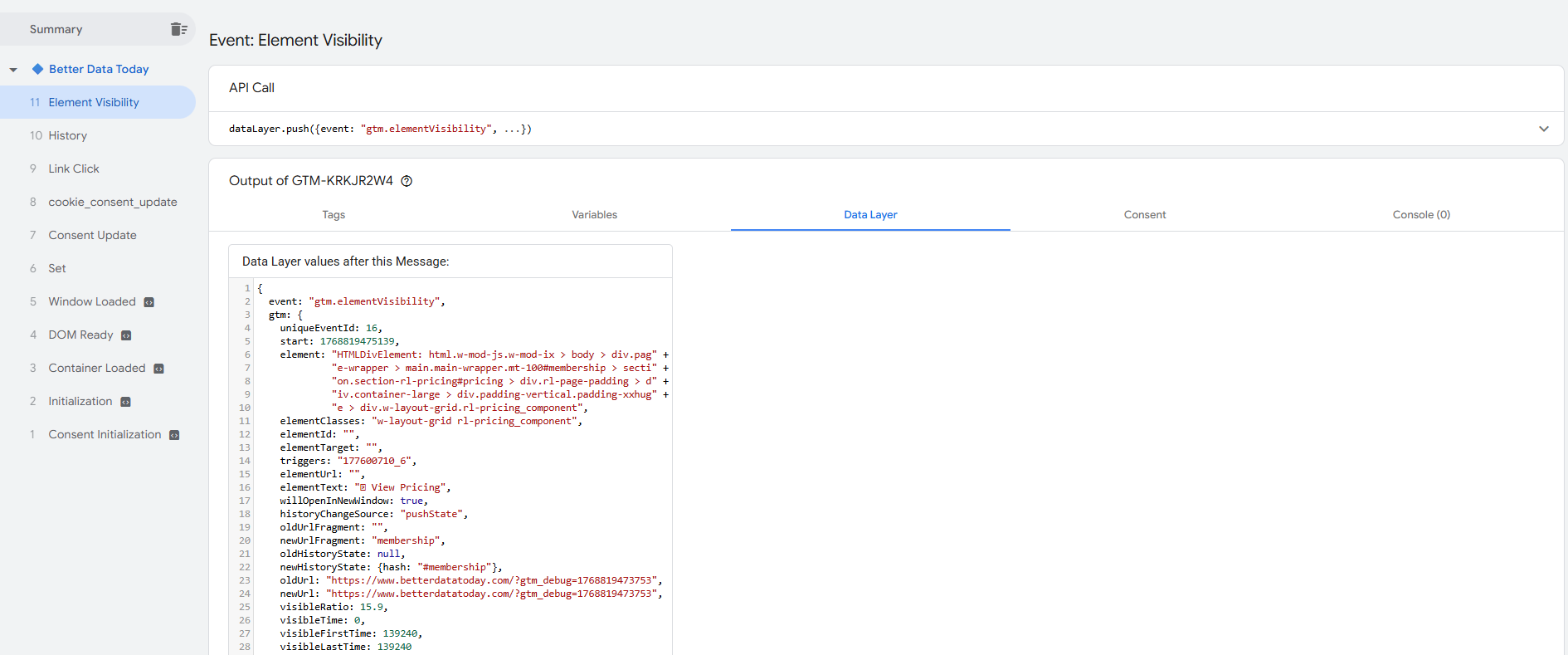The width and height of the screenshot is (1568, 655).
Task: Click the code icon beside Window Loaded
Action: point(149,302)
